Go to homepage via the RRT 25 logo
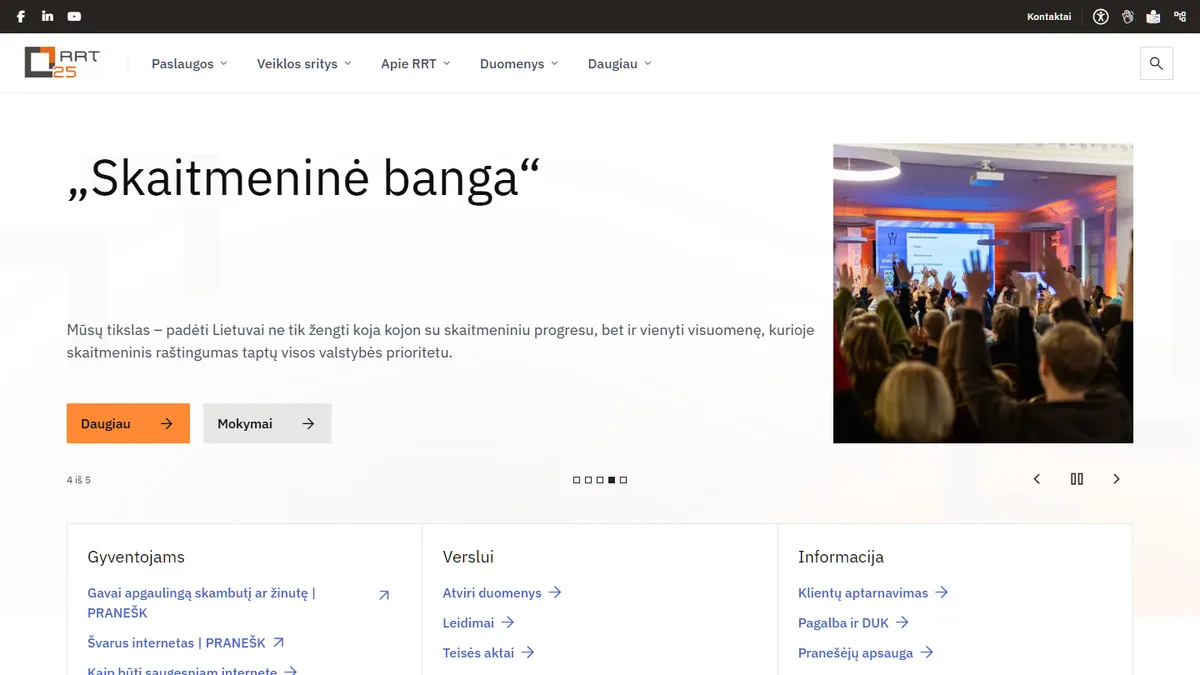This screenshot has height=675, width=1200. [62, 63]
